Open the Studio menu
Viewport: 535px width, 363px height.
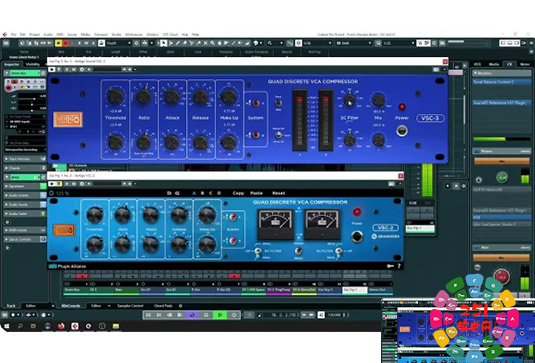(116, 34)
